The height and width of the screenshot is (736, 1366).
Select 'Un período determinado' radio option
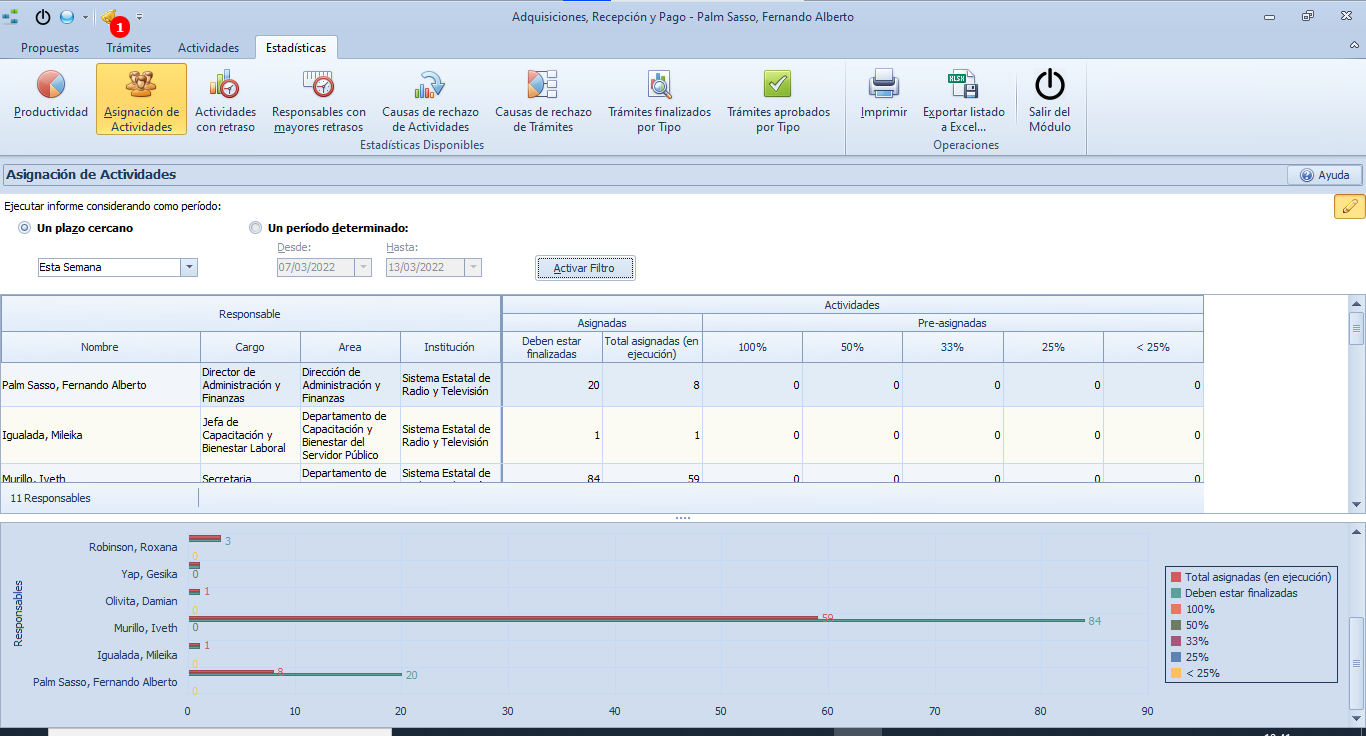[256, 228]
